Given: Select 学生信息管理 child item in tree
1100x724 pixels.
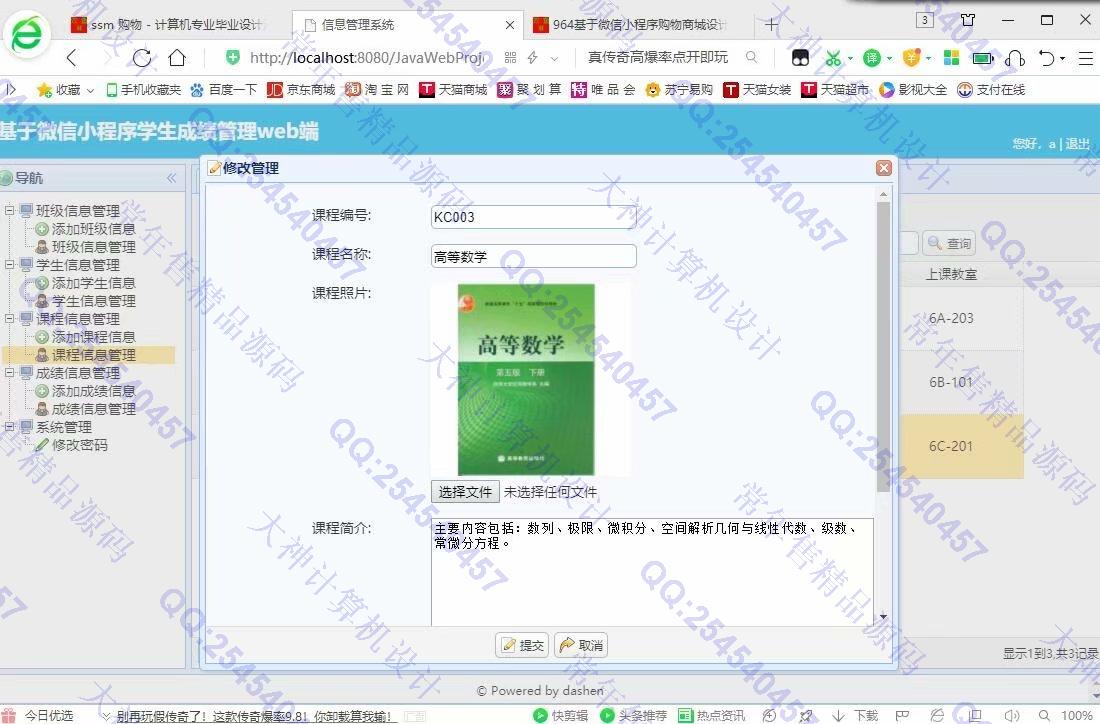Looking at the screenshot, I should coord(93,301).
